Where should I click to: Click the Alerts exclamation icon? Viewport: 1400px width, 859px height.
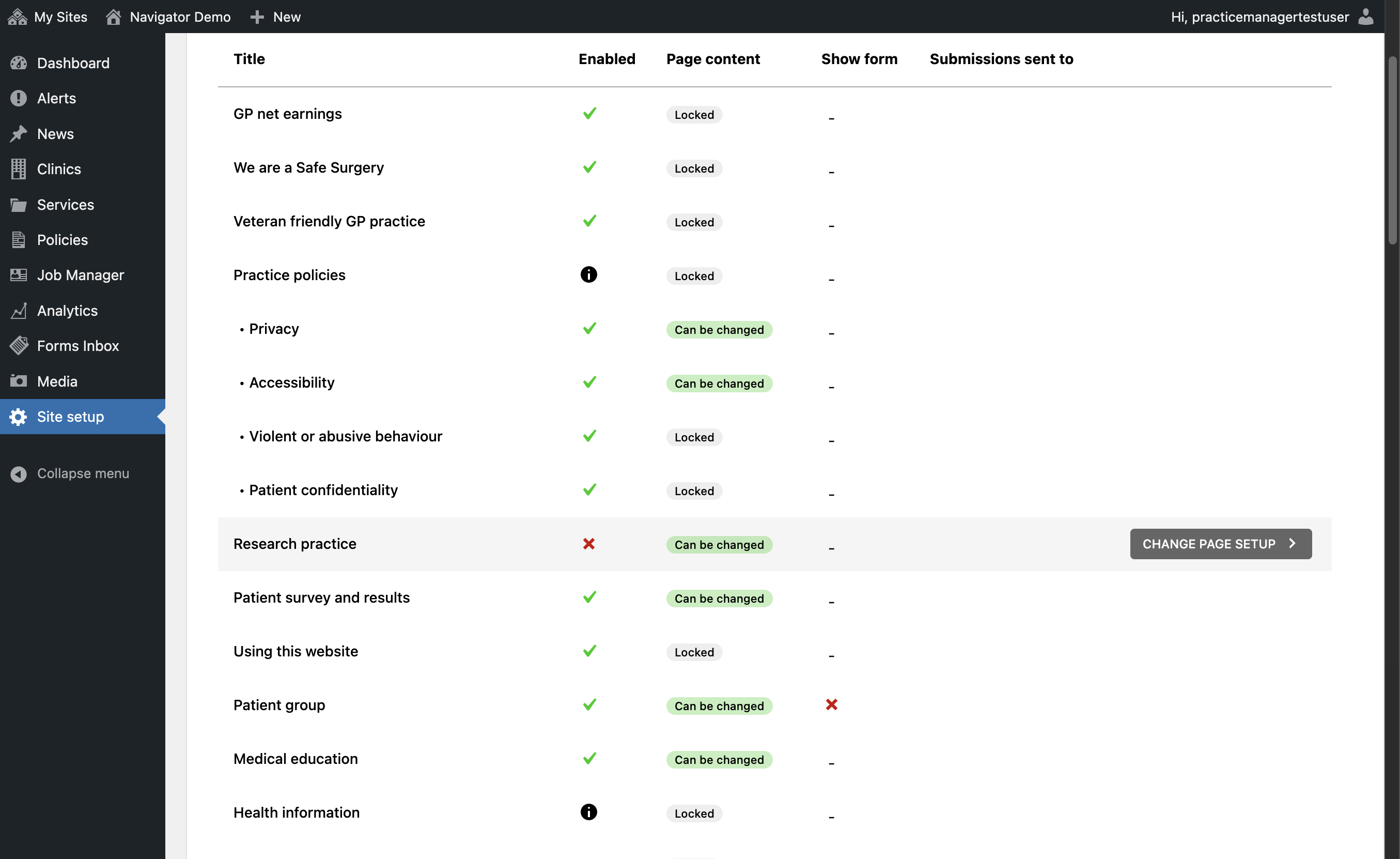tap(18, 98)
